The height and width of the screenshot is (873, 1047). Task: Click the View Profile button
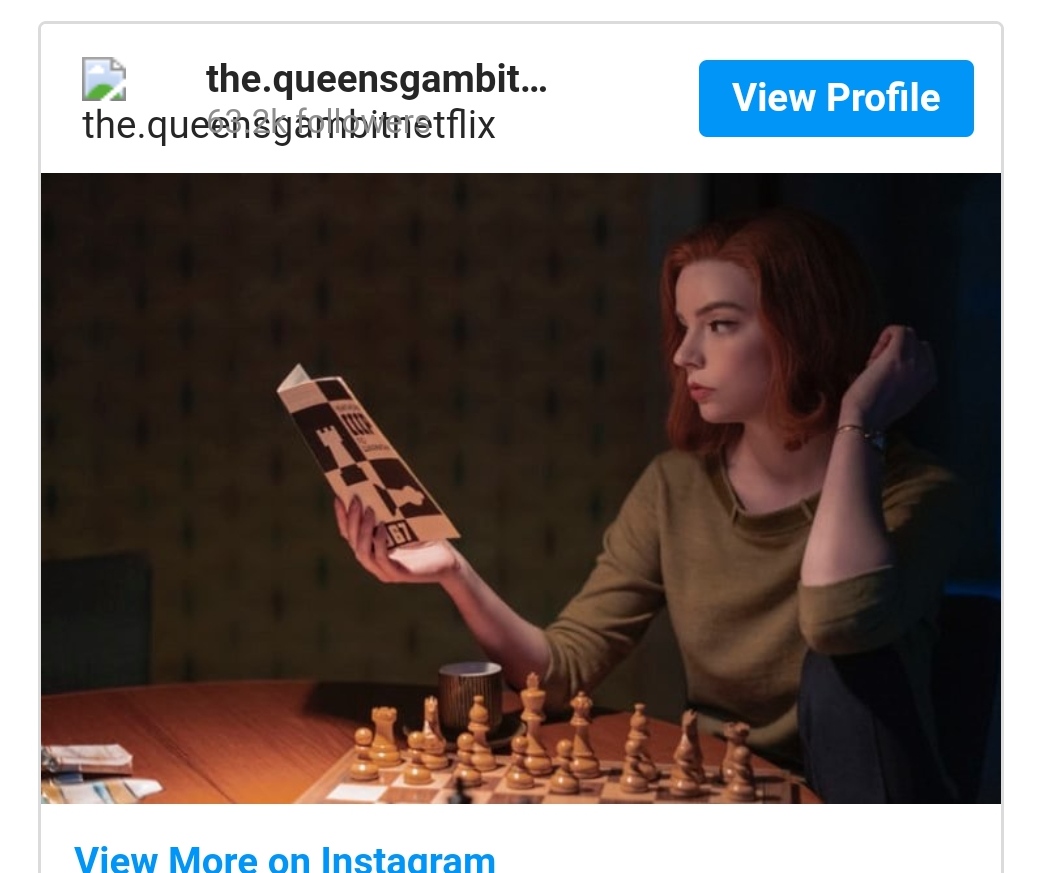(x=836, y=98)
